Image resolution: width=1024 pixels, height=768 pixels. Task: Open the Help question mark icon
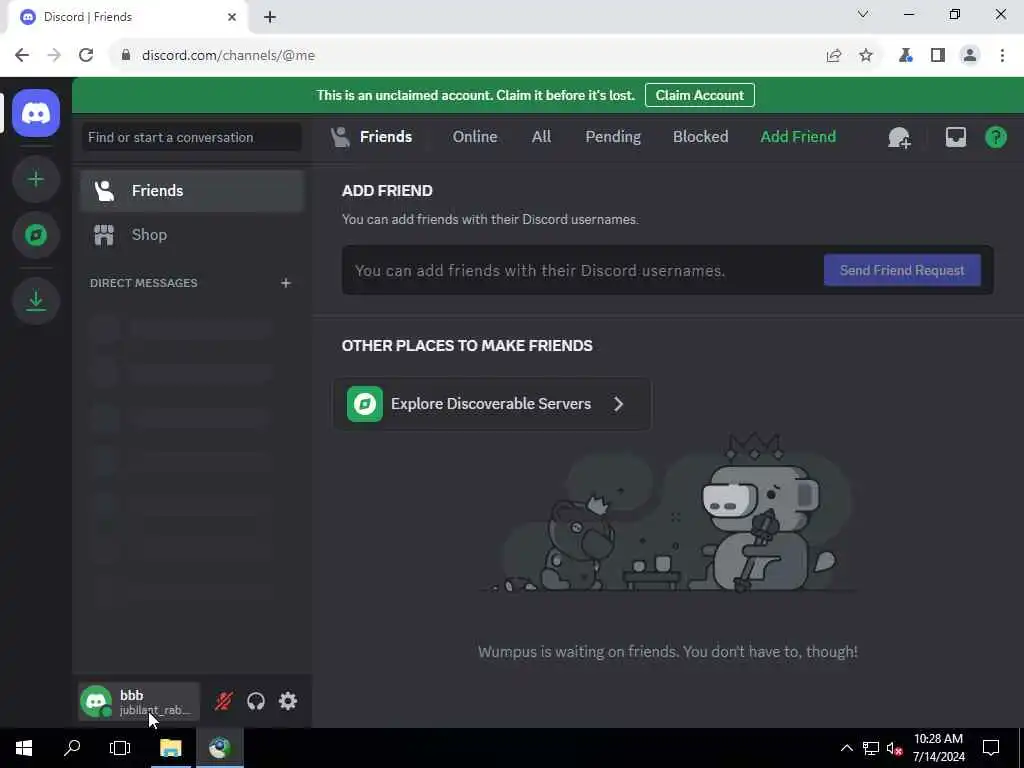[x=995, y=137]
